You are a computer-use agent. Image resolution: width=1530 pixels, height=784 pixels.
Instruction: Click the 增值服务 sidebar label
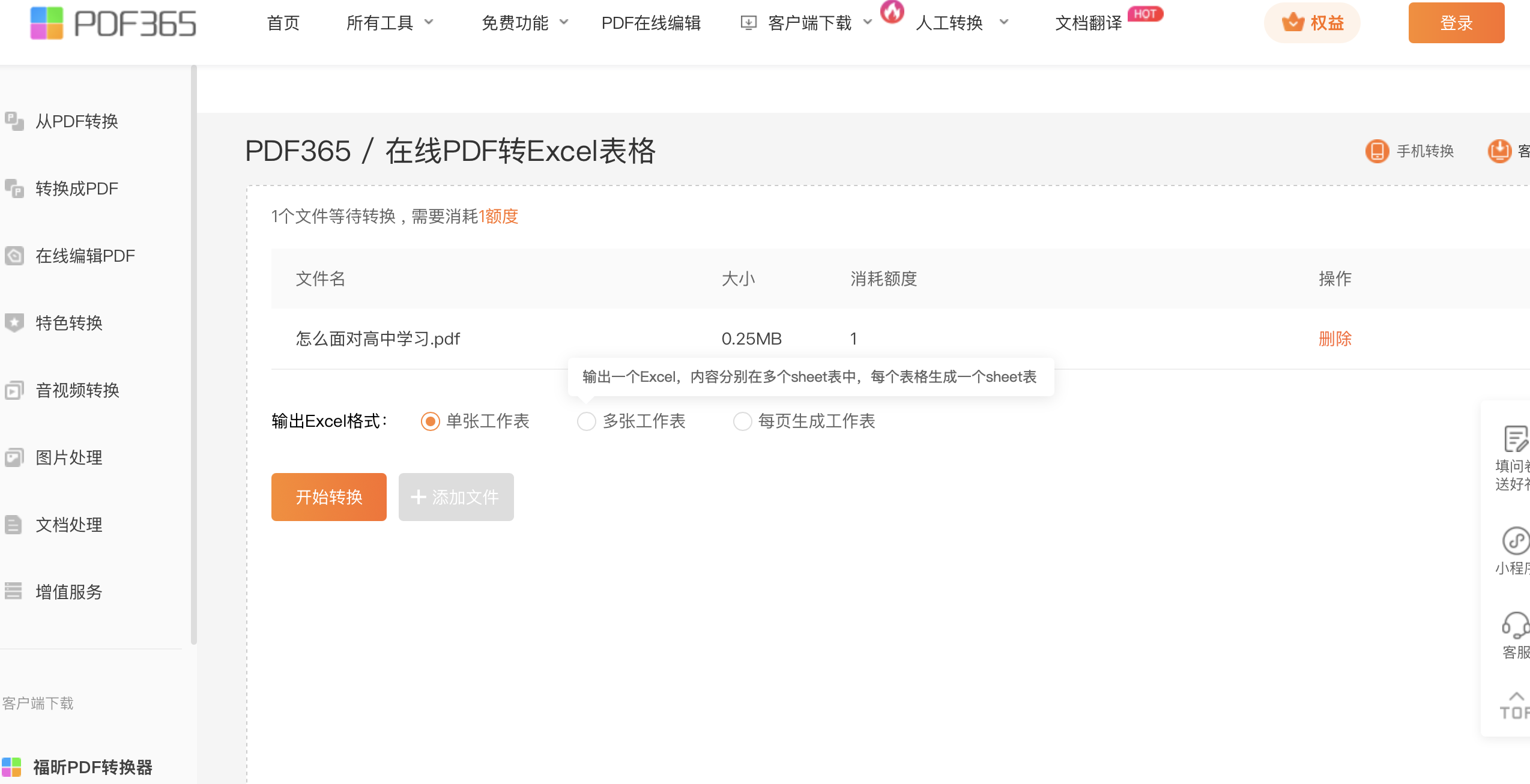69,592
